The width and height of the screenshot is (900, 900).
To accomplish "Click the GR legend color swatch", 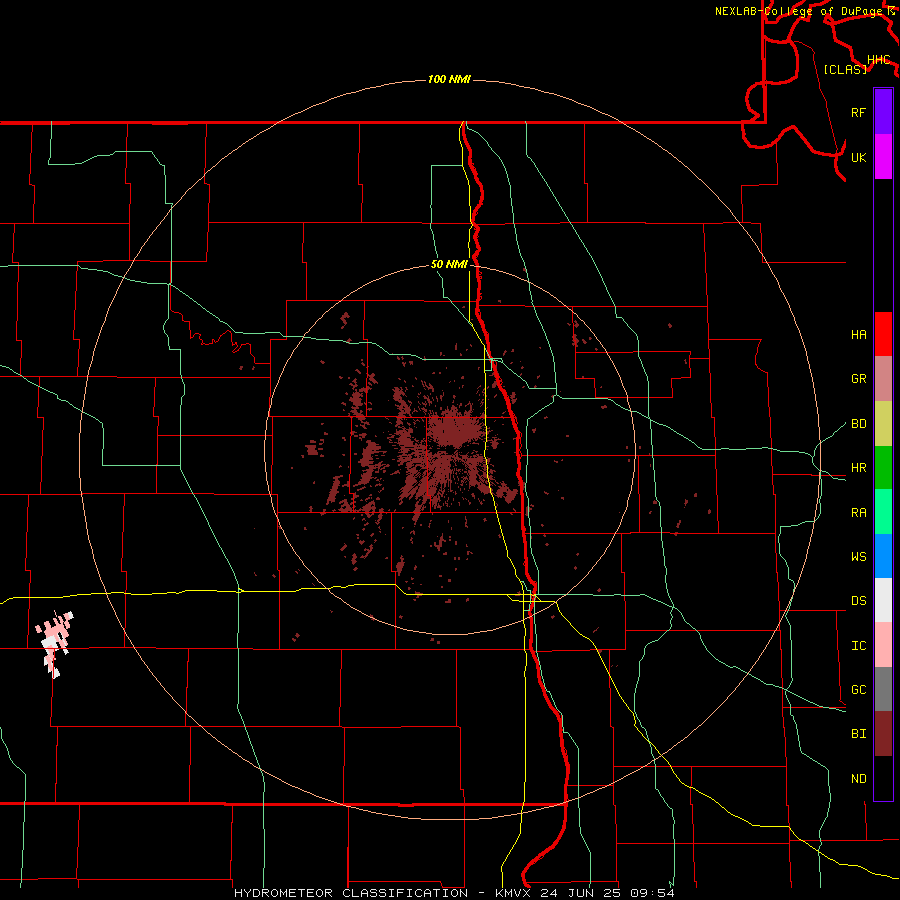I will 883,379.
